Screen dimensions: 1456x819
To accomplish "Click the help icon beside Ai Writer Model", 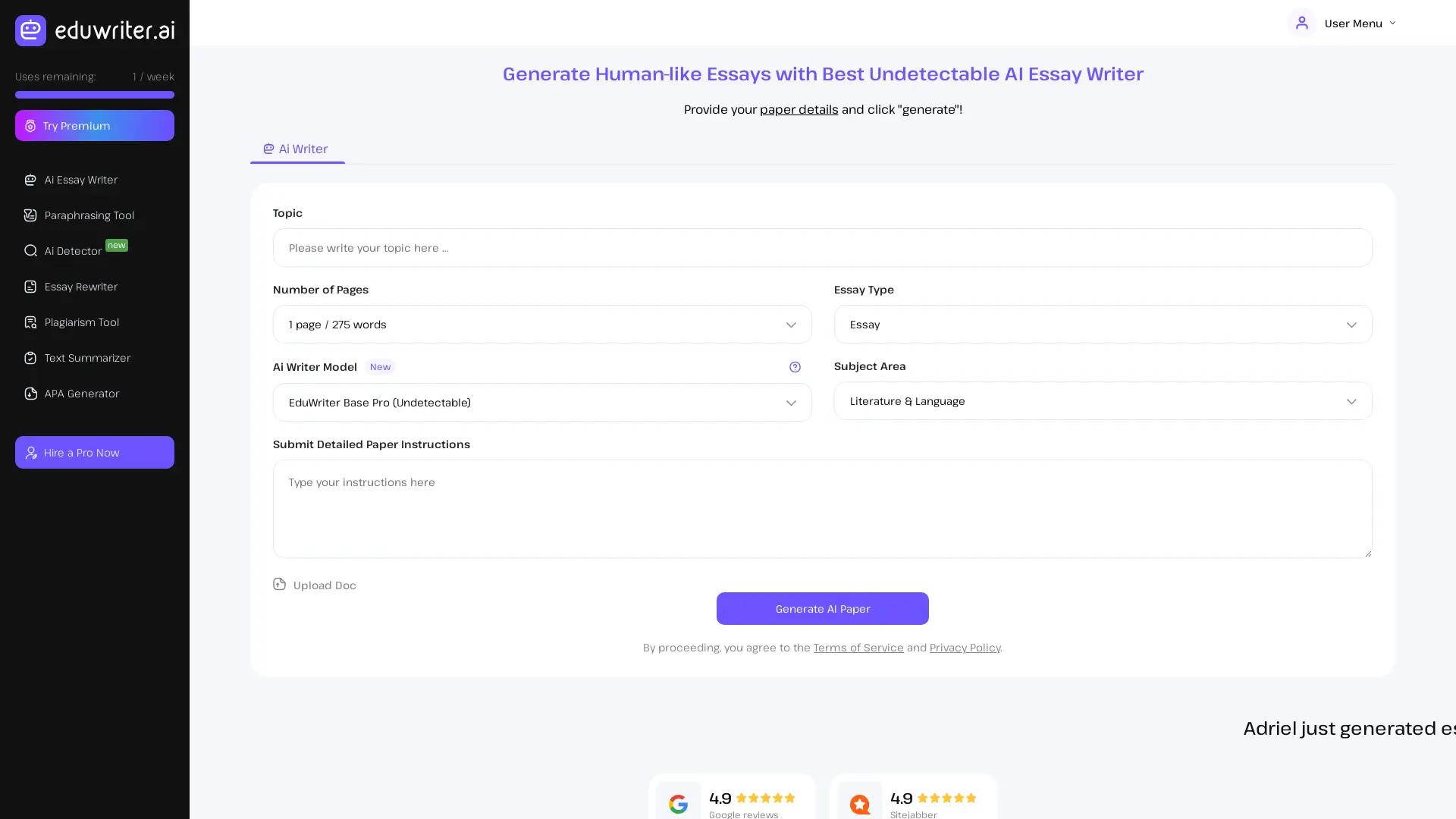I will coord(795,367).
